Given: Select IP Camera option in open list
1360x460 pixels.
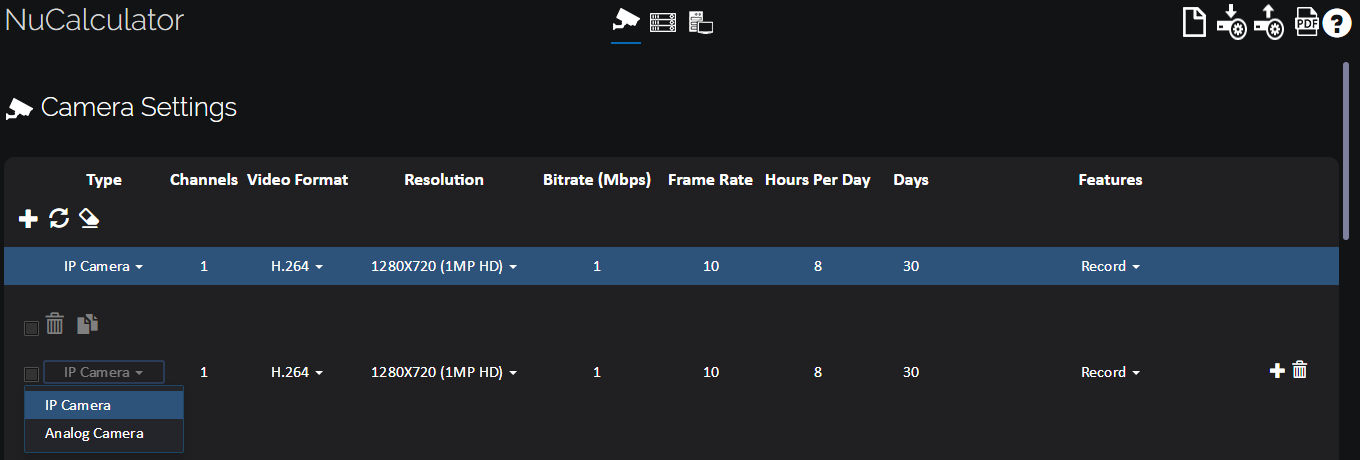Looking at the screenshot, I should [x=78, y=405].
